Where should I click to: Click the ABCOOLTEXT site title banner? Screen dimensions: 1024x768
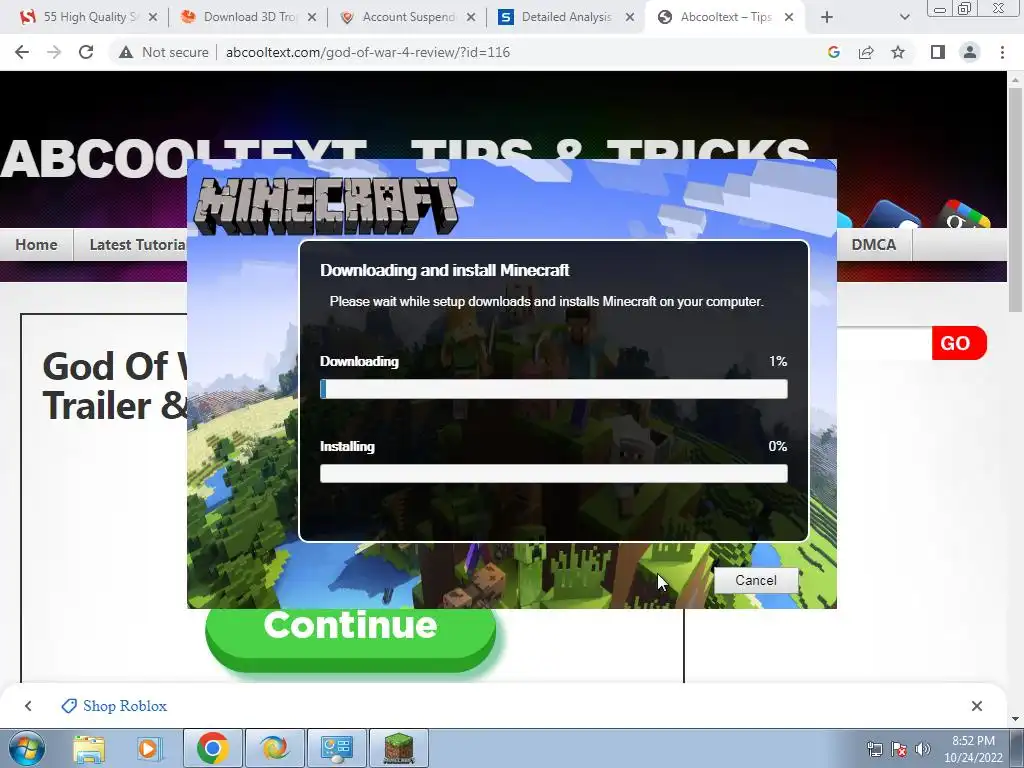click(x=405, y=158)
